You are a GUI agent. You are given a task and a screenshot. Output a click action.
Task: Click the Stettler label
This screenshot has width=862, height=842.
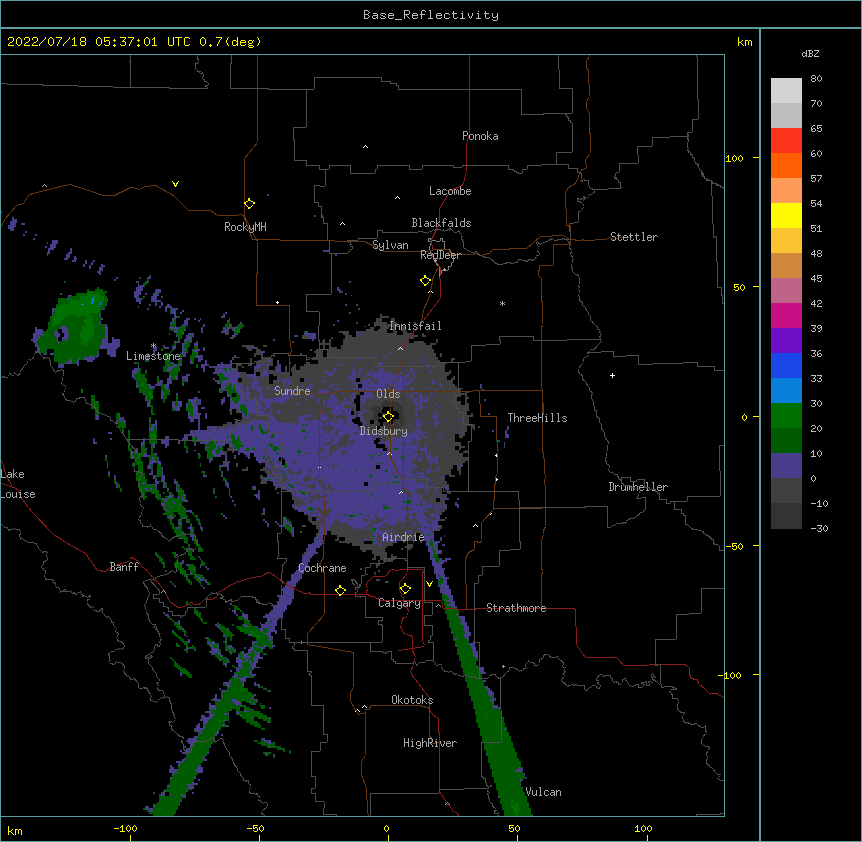point(634,237)
